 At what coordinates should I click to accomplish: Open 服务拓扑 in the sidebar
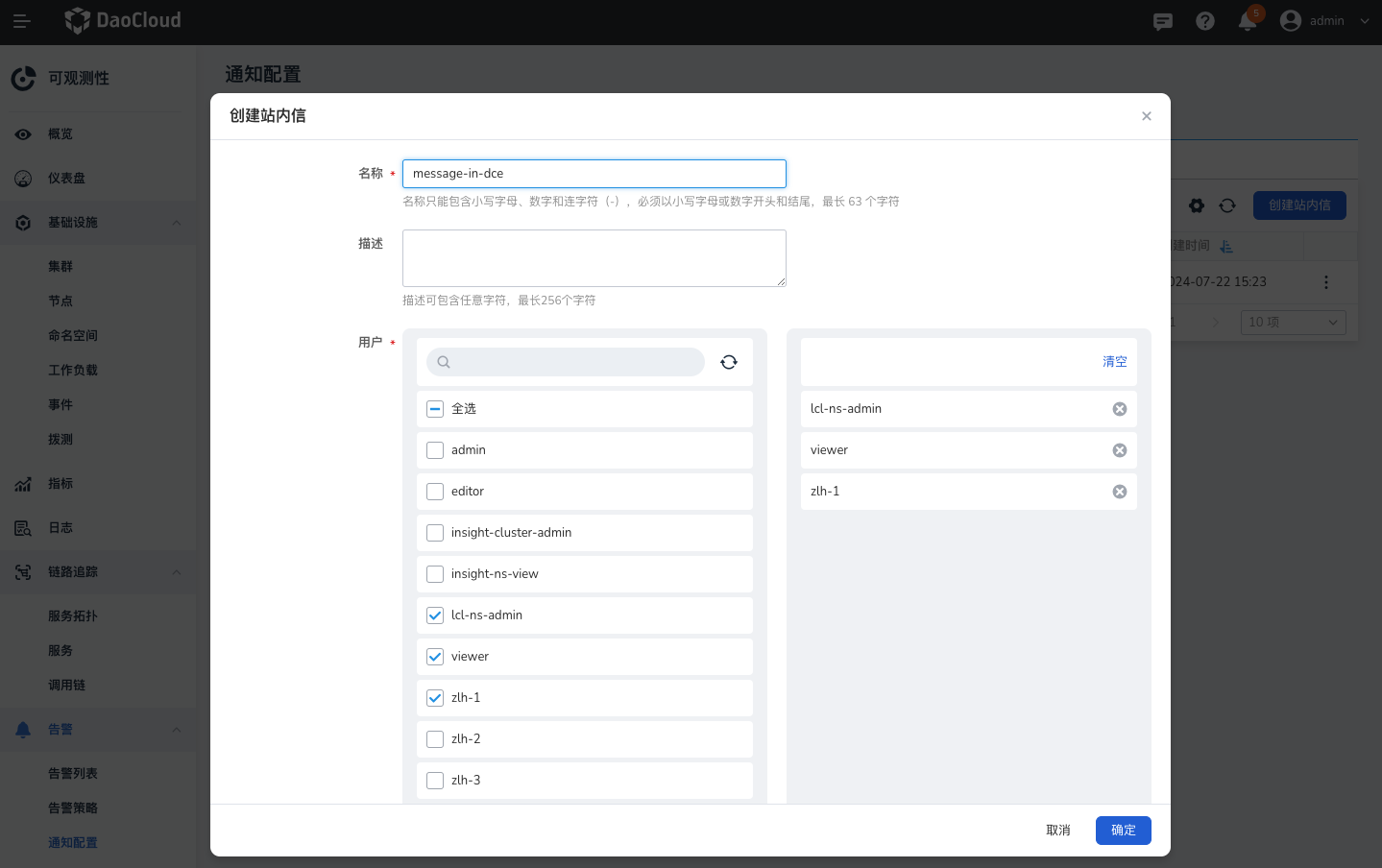point(73,615)
